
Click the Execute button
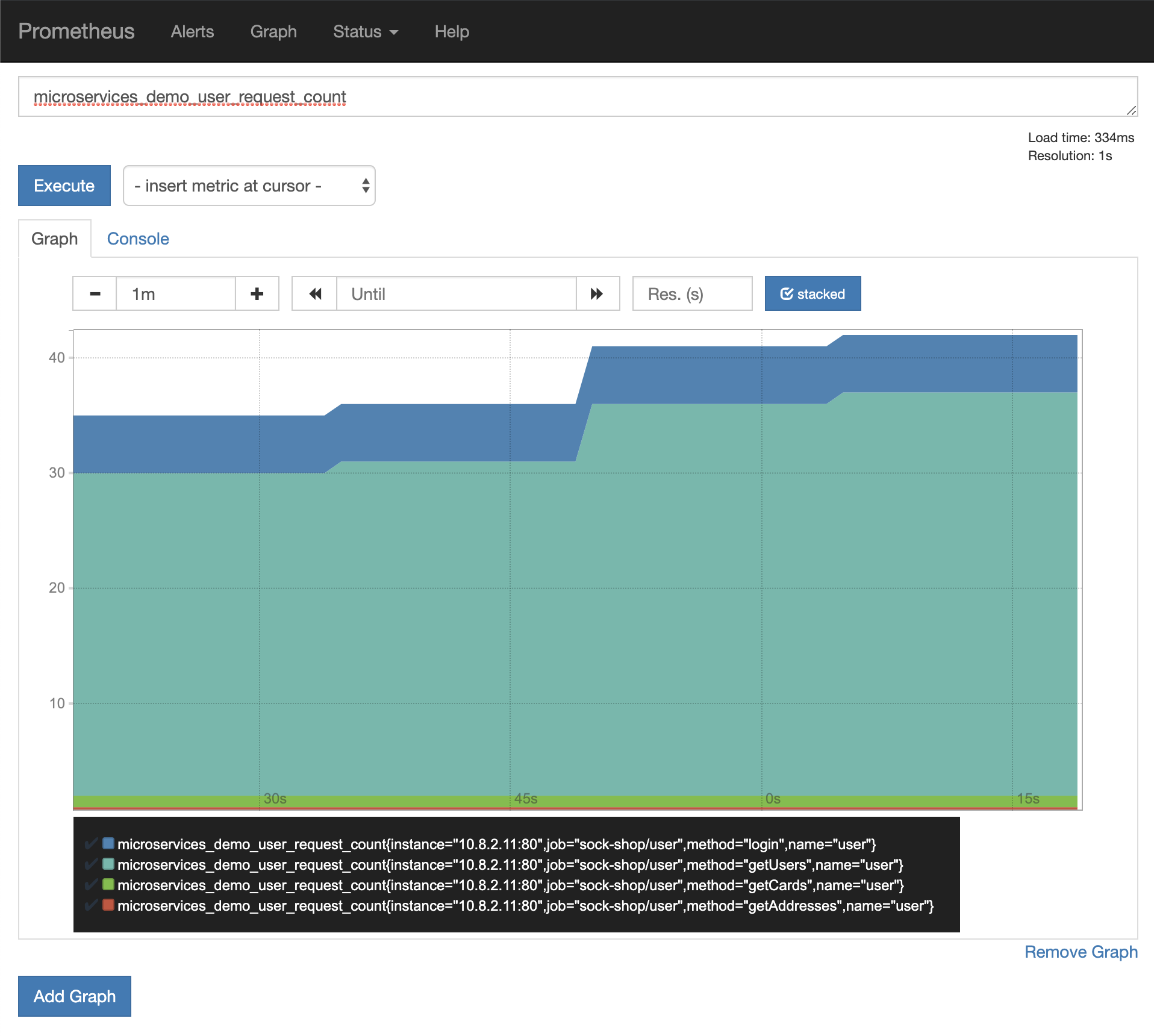(x=64, y=186)
